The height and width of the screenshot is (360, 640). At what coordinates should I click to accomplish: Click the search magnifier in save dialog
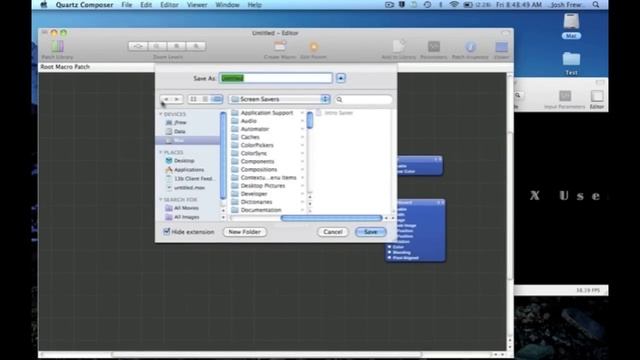point(339,100)
